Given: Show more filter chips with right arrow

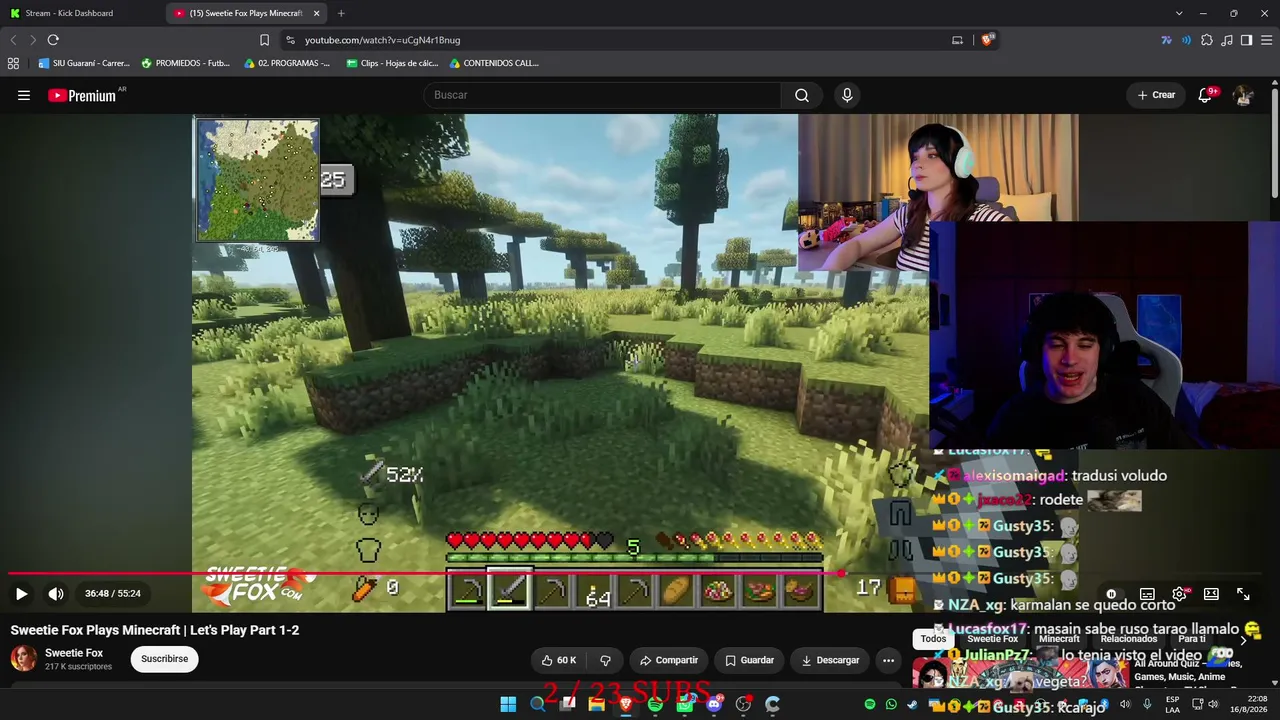Looking at the screenshot, I should tap(1243, 639).
